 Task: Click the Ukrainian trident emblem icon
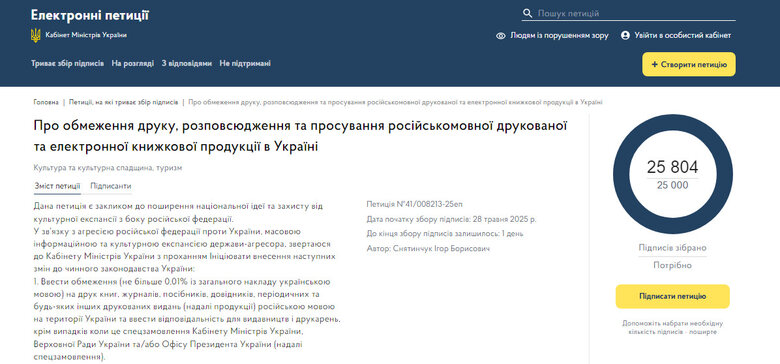pos(35,35)
